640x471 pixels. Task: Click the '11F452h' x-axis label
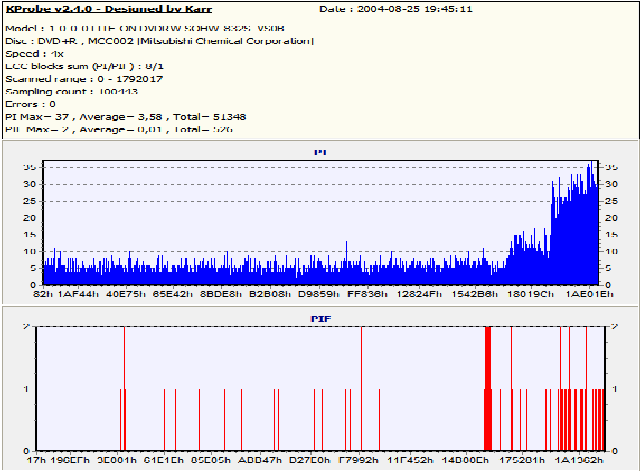410,460
